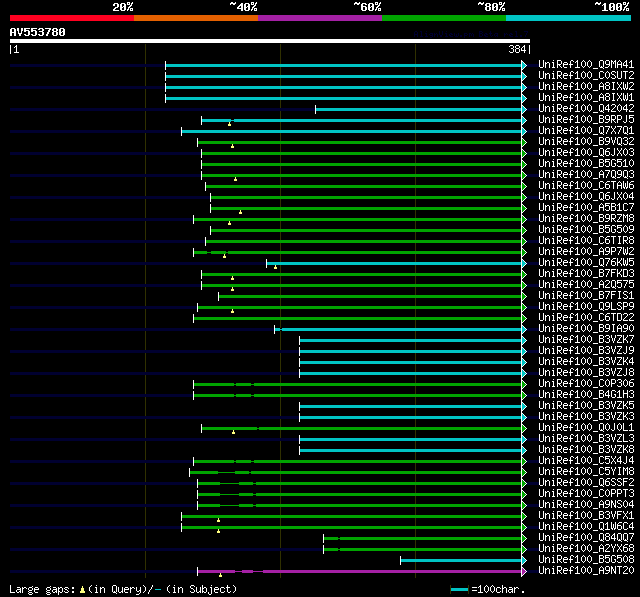This screenshot has height=597, width=640.
Task: Click the arrowhead ending the Q9MA41 bar
Action: [x=524, y=65]
